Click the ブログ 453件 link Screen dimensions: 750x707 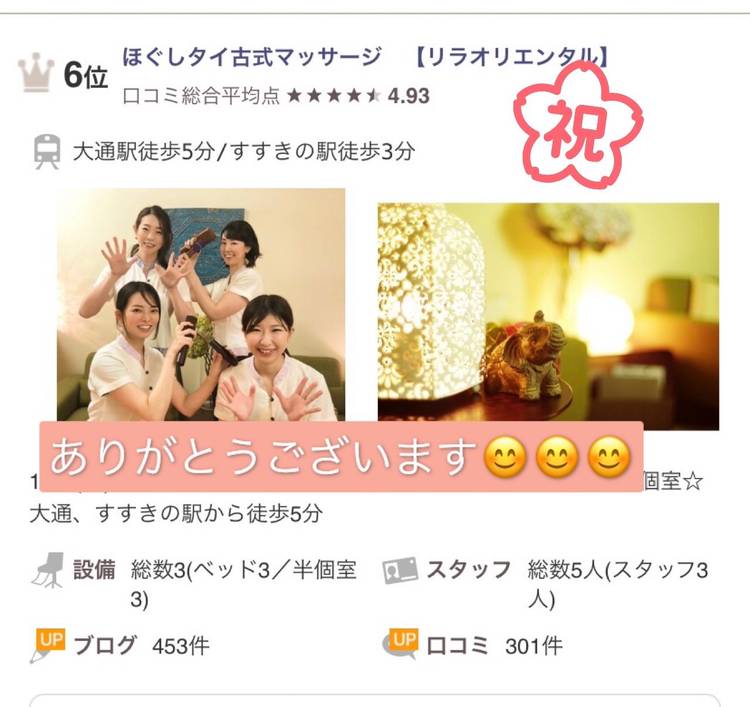pyautogui.click(x=142, y=646)
